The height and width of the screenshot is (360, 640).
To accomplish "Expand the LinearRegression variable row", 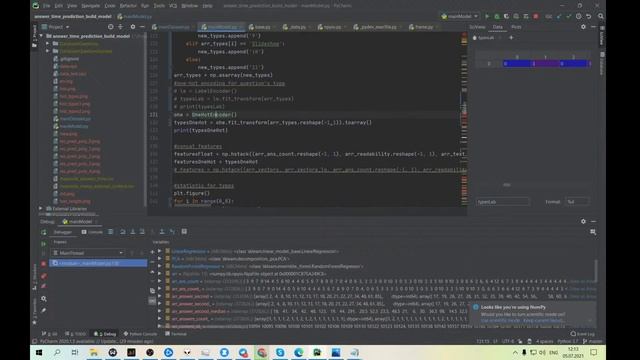I will [160, 251].
